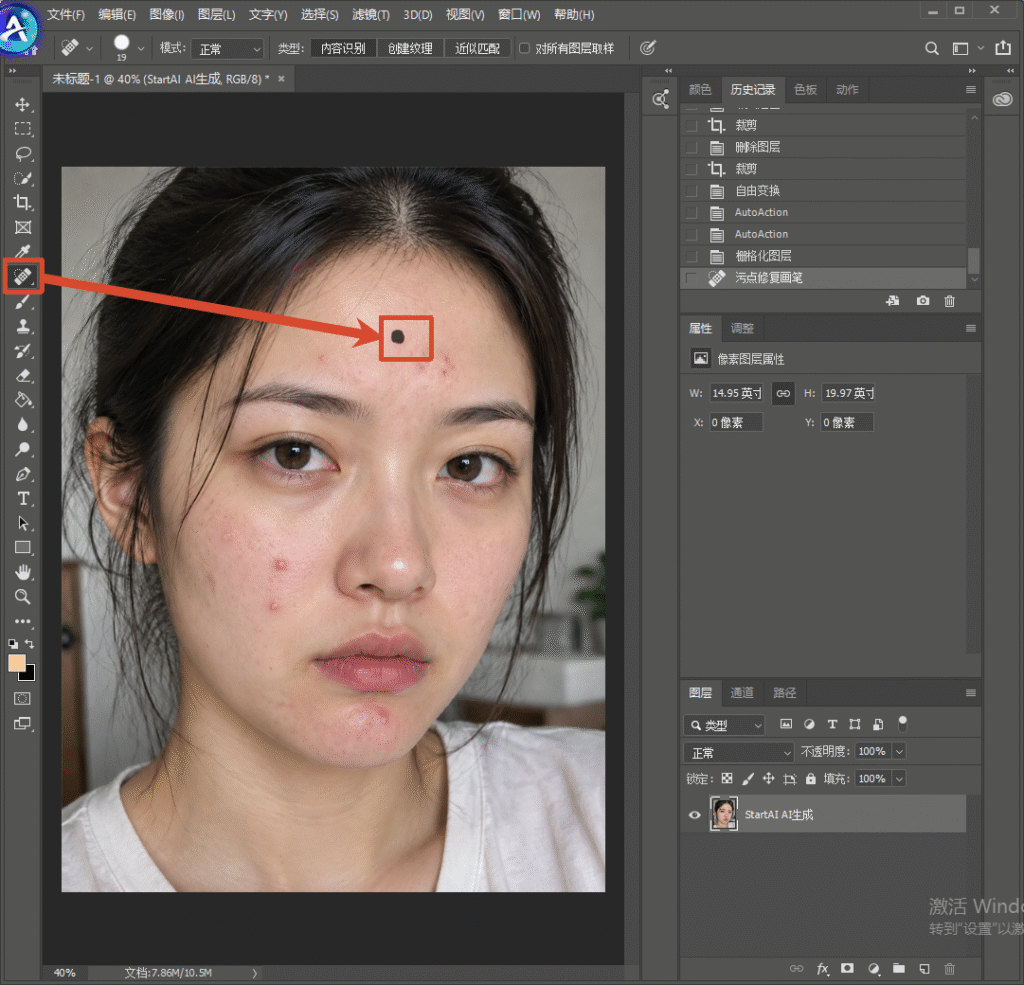Viewport: 1024px width, 985px height.
Task: Select the Horizontal Type tool
Action: pyautogui.click(x=23, y=498)
